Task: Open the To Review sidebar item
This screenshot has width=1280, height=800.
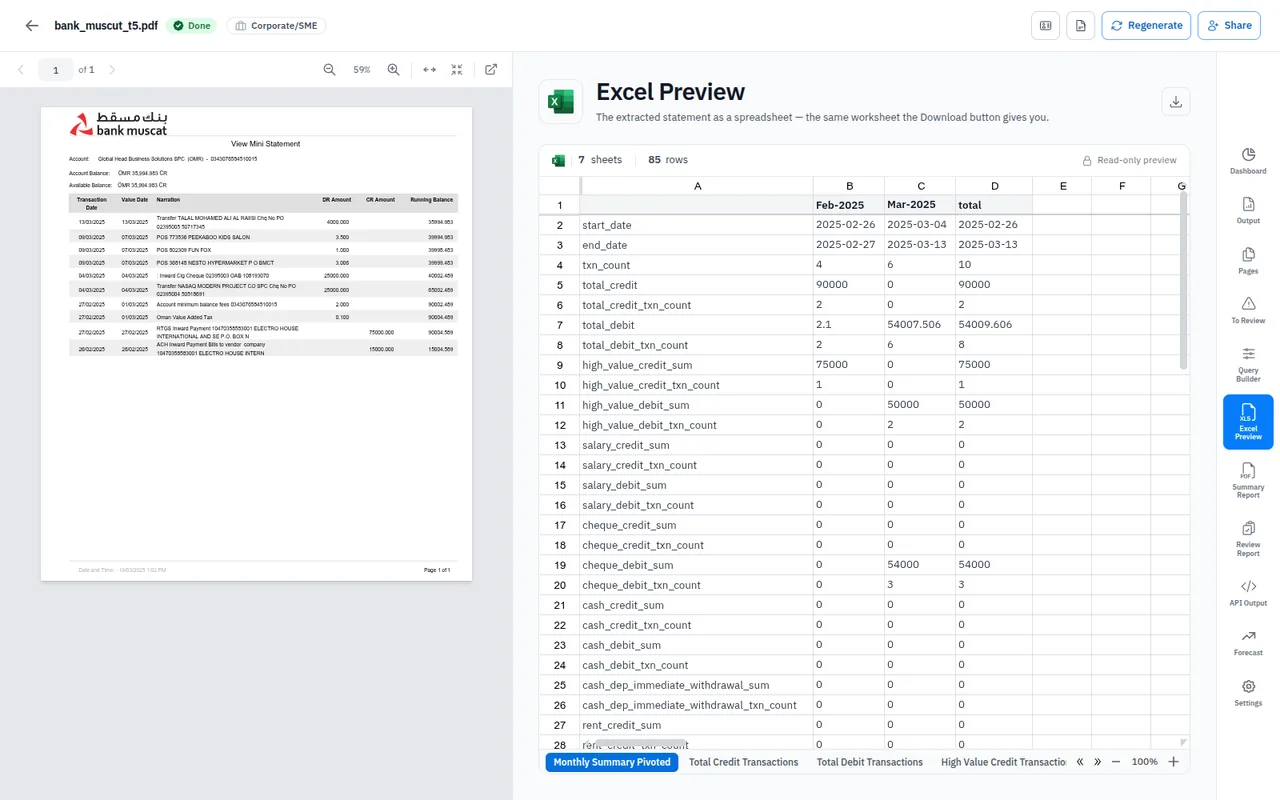Action: [x=1248, y=310]
